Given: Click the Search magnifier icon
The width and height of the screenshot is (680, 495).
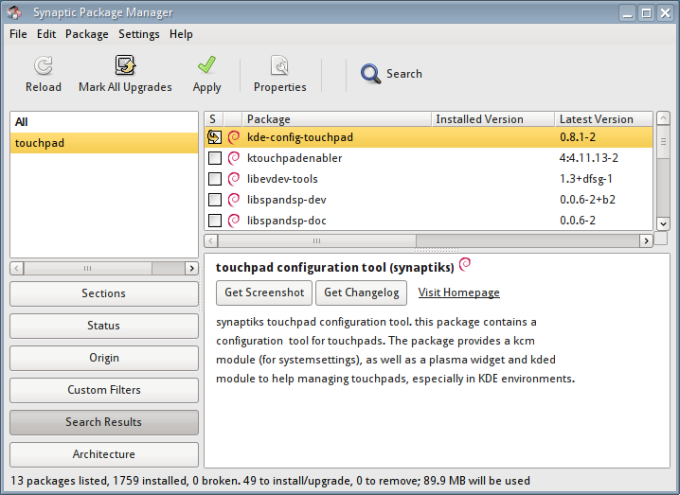Looking at the screenshot, I should 371,73.
